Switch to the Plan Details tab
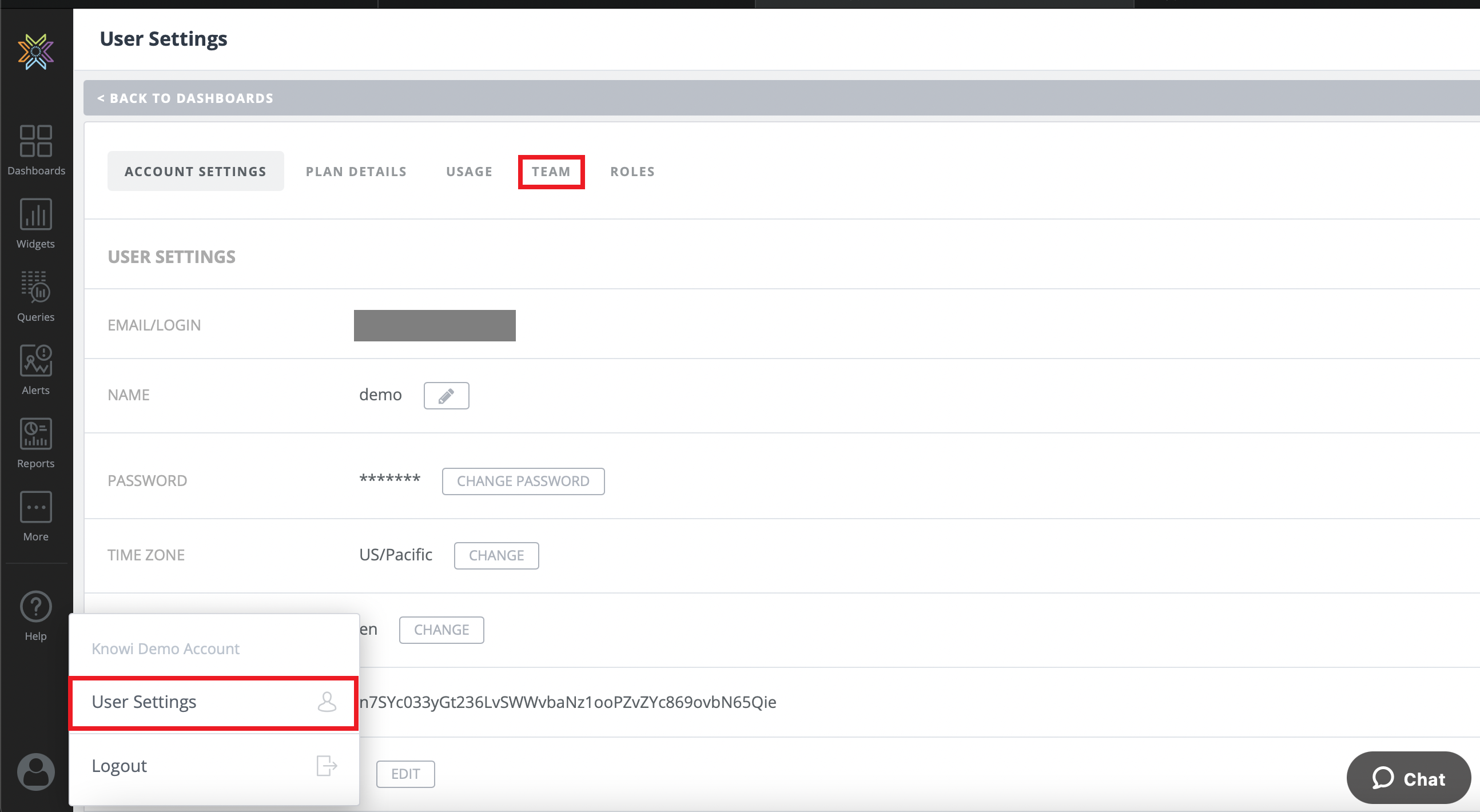 click(356, 172)
